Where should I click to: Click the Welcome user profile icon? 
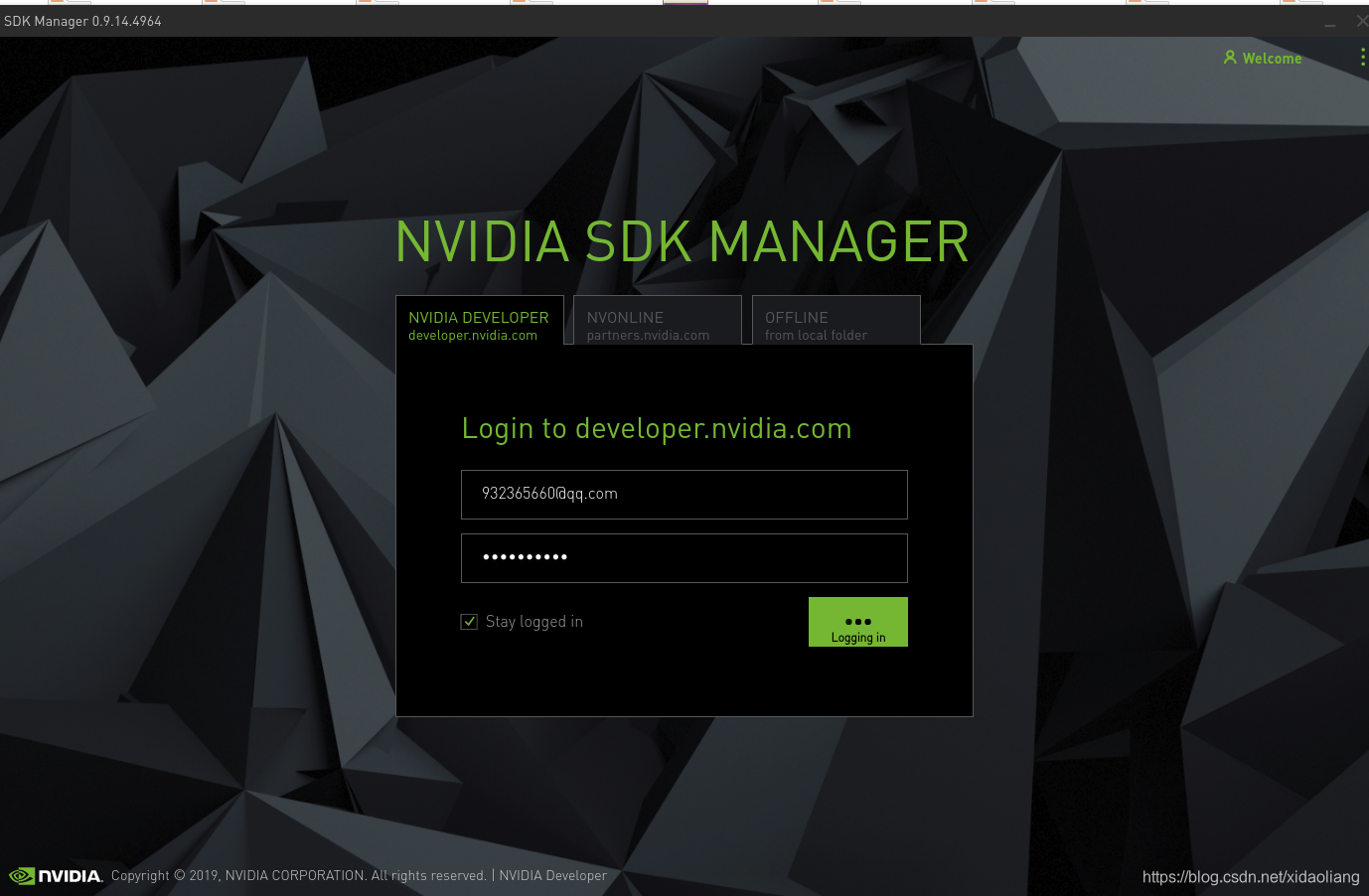pyautogui.click(x=1230, y=58)
